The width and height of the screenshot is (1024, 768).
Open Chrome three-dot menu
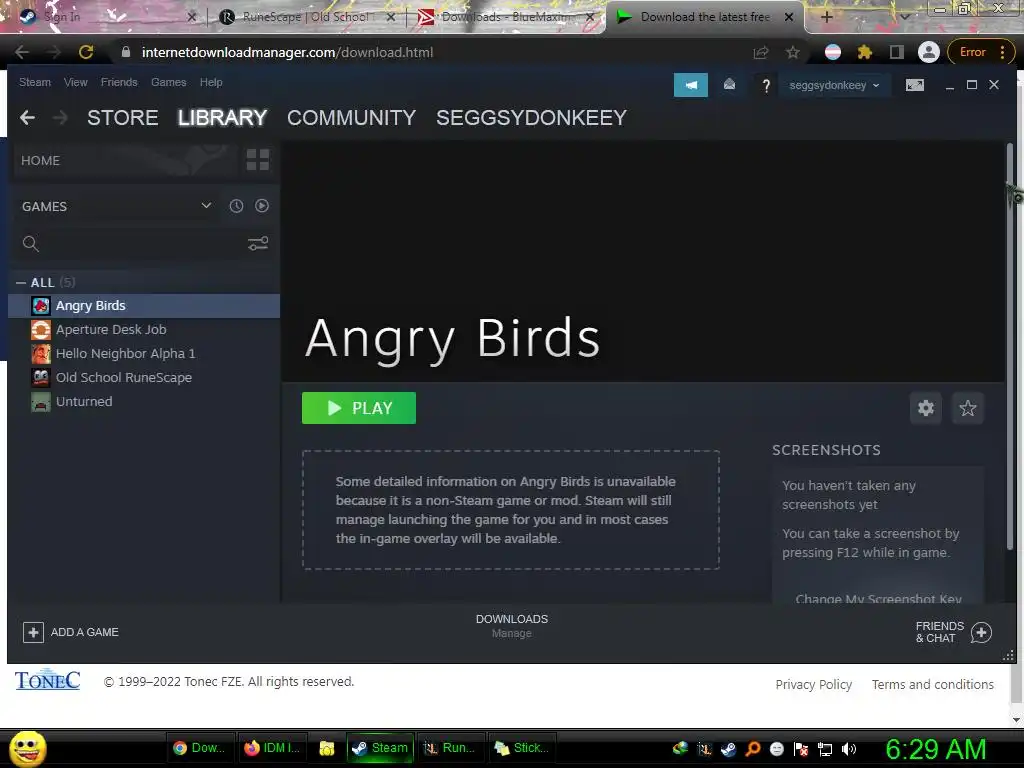pyautogui.click(x=1002, y=52)
